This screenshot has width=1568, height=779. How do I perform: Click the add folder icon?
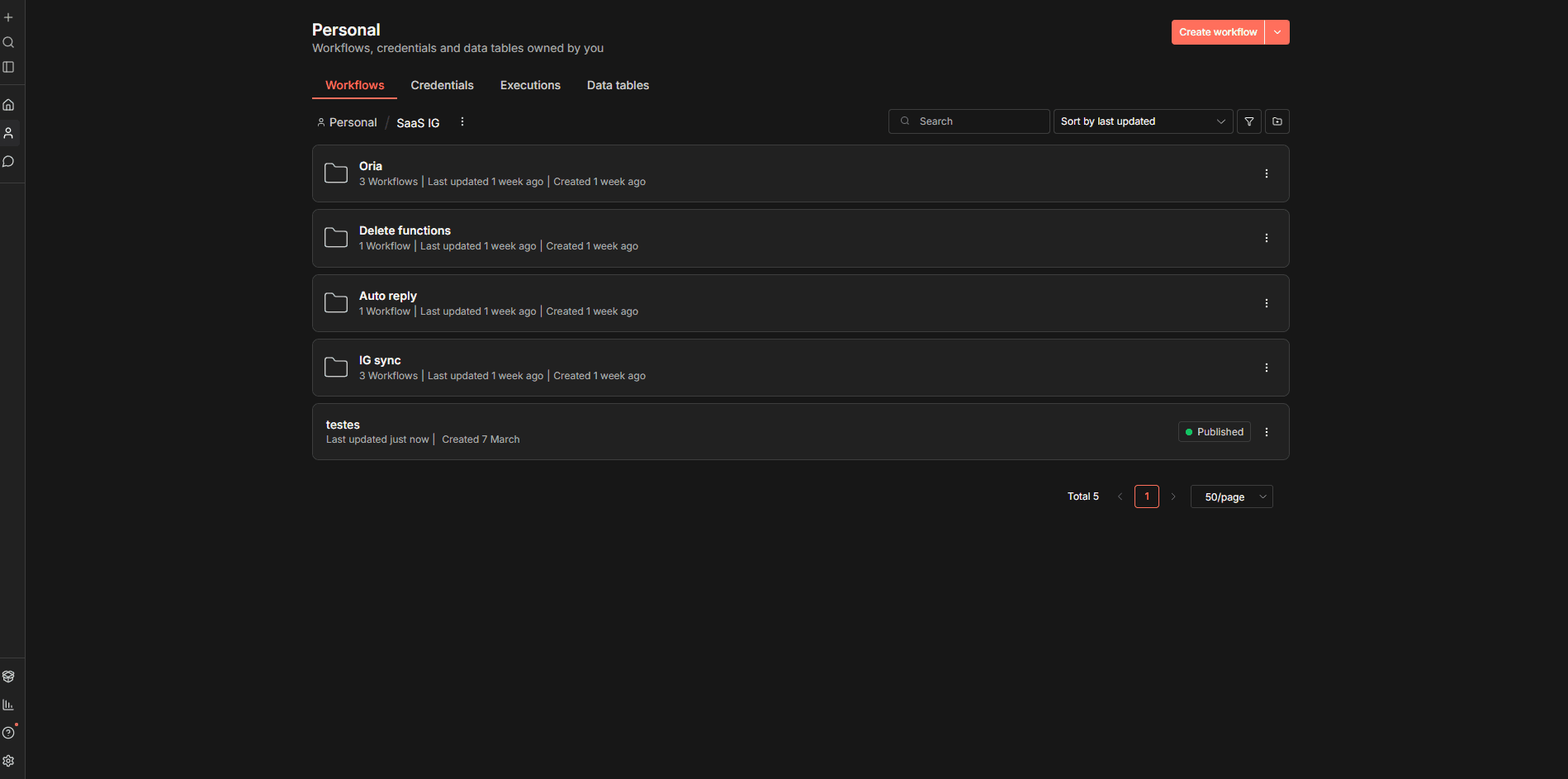pos(1277,121)
